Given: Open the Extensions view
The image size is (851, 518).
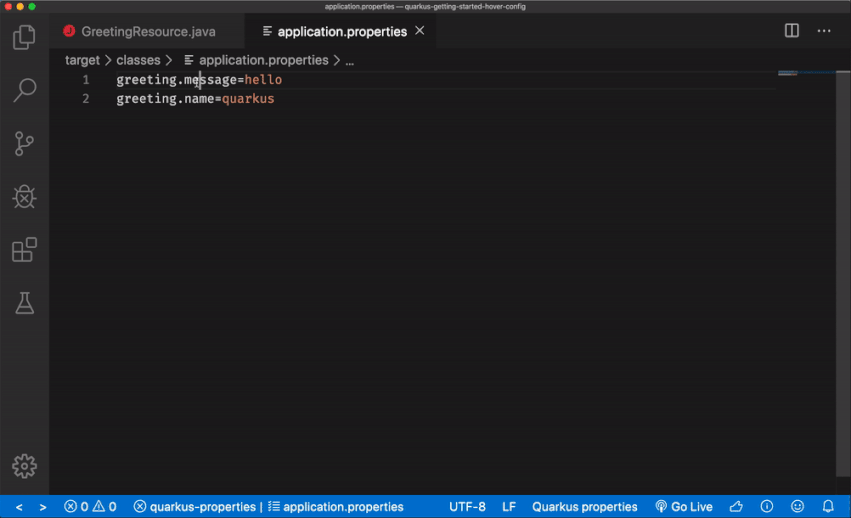Looking at the screenshot, I should (24, 250).
